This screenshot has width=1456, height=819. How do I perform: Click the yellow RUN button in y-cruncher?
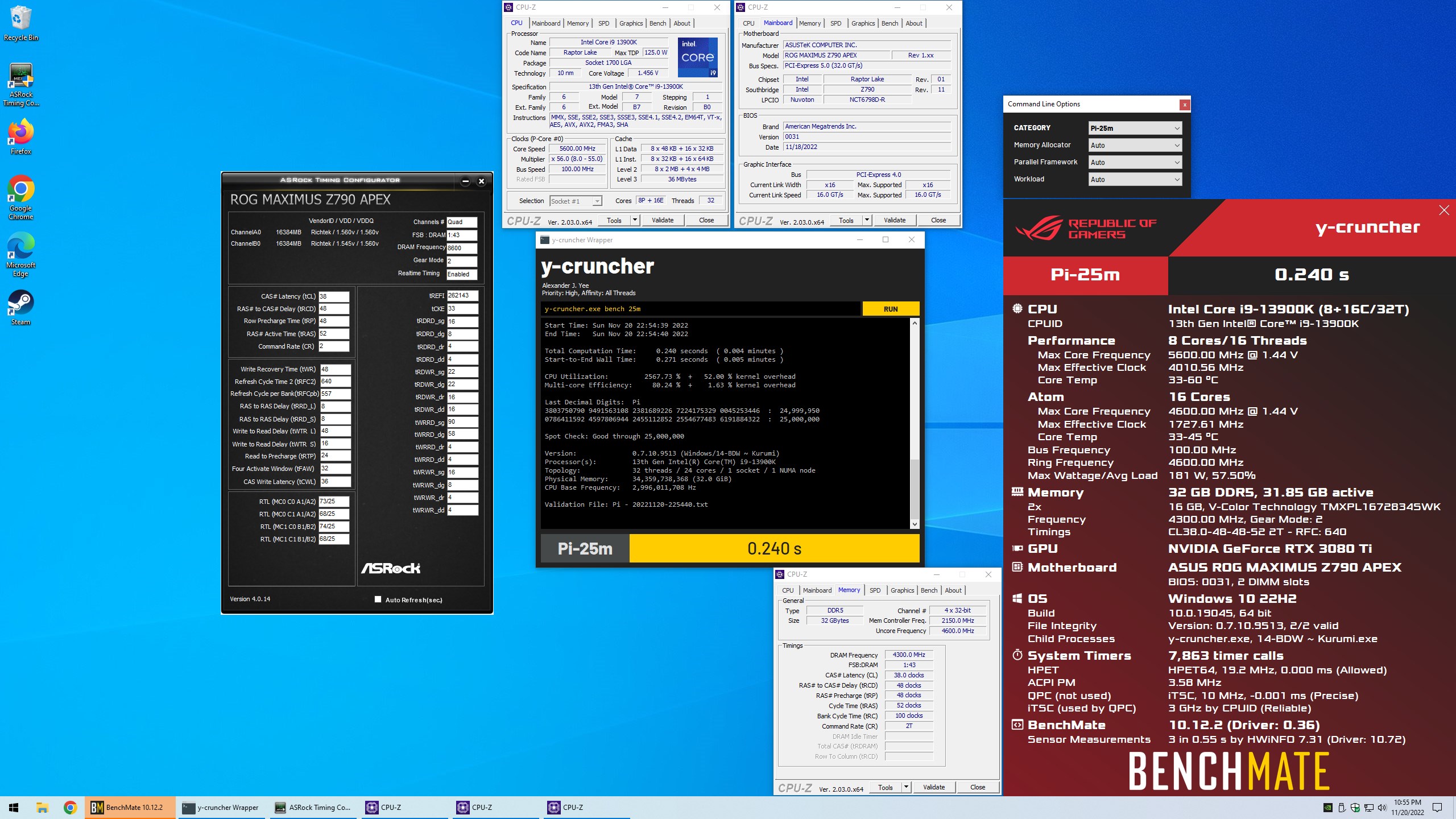891,309
